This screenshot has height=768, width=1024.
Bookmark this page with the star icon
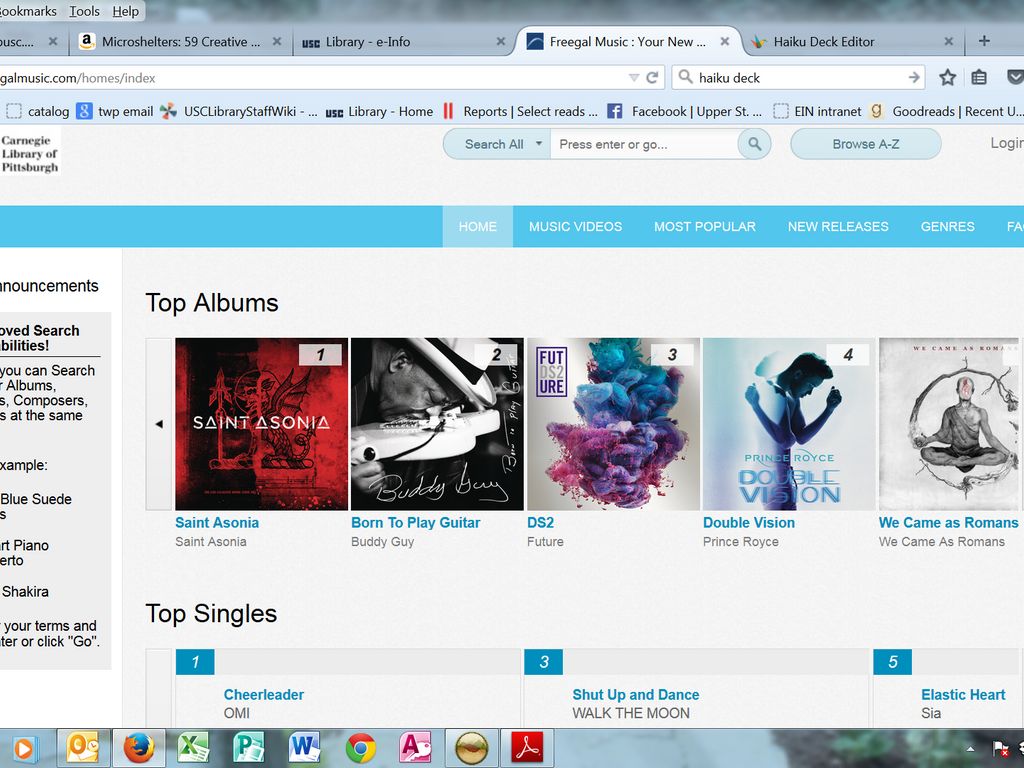point(947,77)
